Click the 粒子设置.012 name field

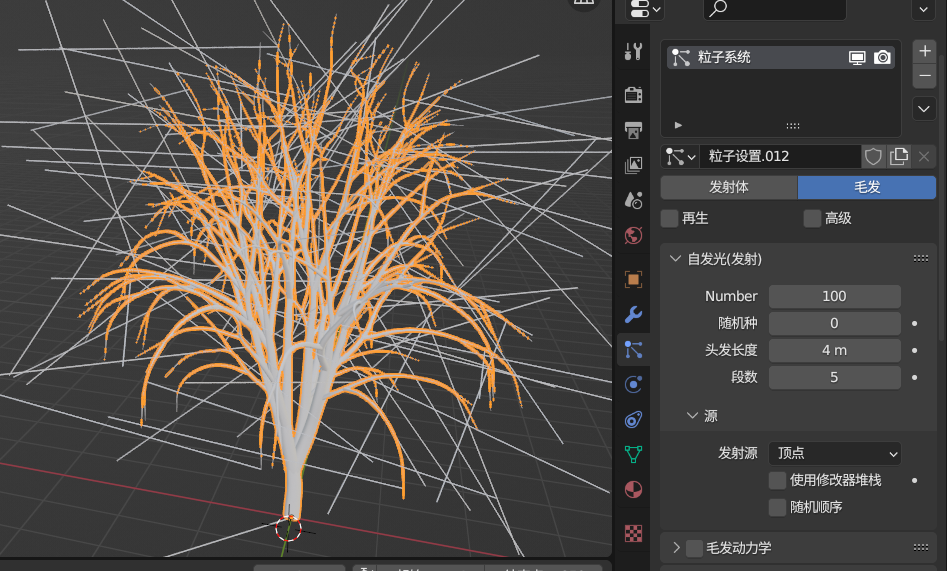(780, 156)
